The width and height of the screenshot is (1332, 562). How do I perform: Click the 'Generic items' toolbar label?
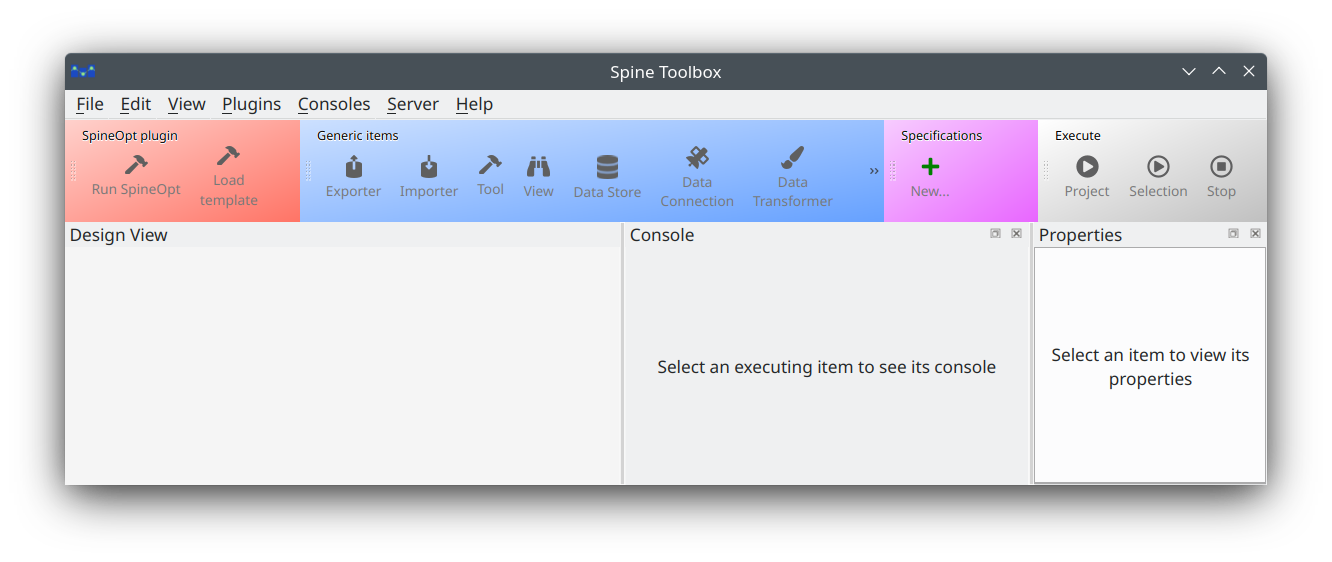coord(358,135)
